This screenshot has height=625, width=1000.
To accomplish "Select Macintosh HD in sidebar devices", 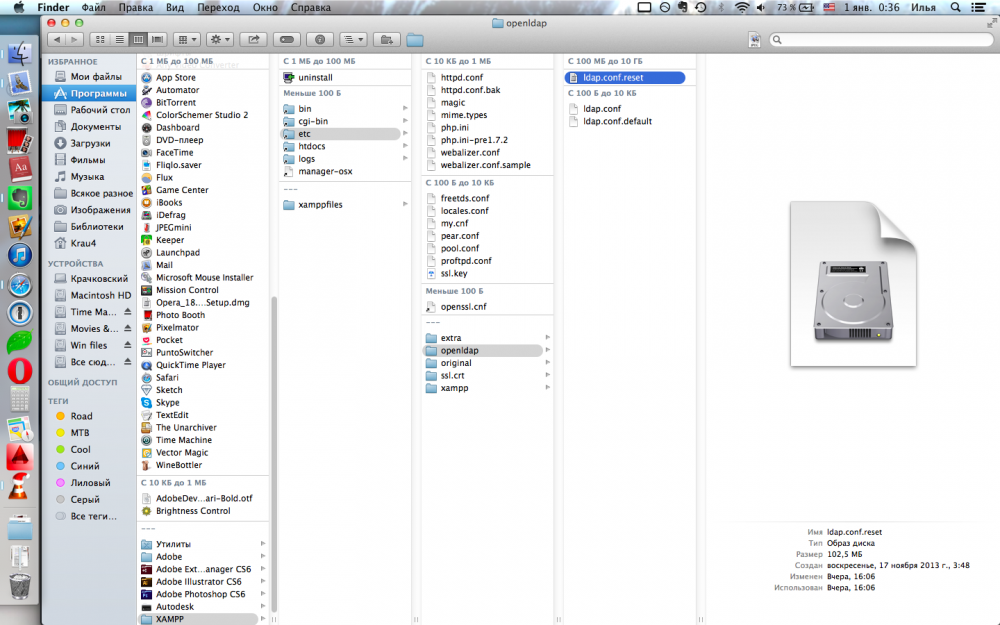I will (100, 295).
